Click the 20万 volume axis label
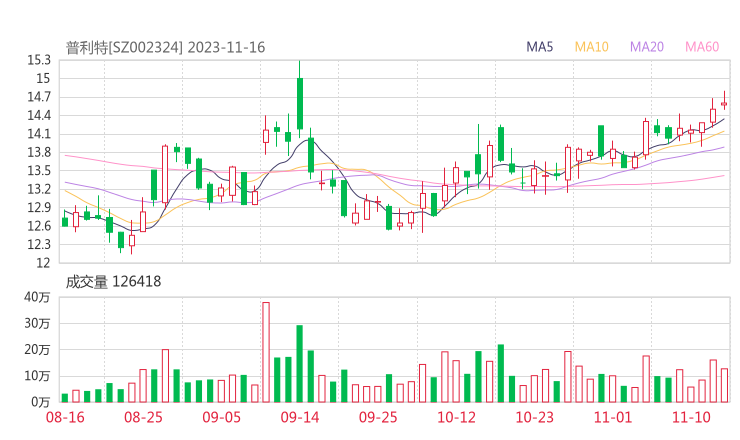This screenshot has width=740, height=440. click(37, 350)
